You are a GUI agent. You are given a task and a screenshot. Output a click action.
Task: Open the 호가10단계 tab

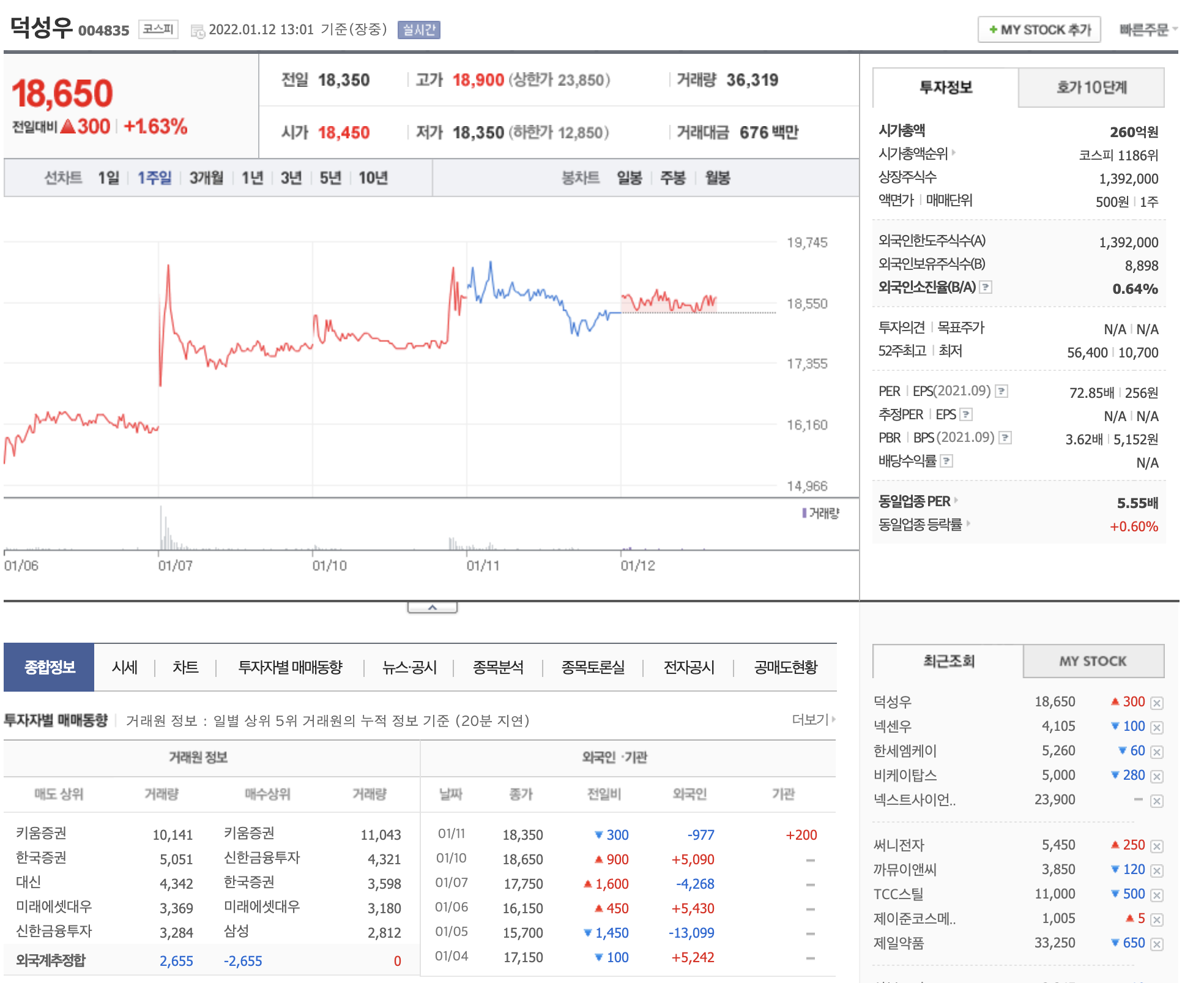tap(1091, 88)
